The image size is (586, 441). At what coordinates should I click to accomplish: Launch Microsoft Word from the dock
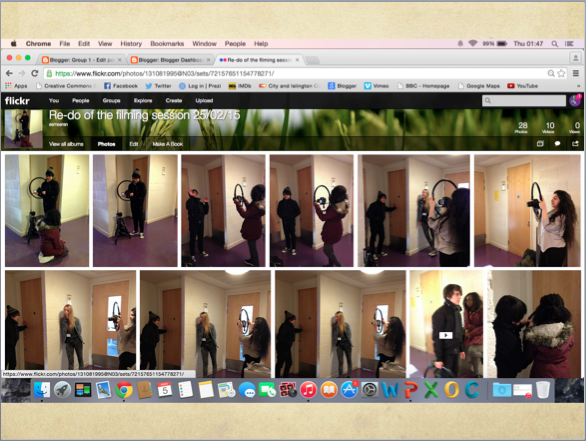coord(390,390)
